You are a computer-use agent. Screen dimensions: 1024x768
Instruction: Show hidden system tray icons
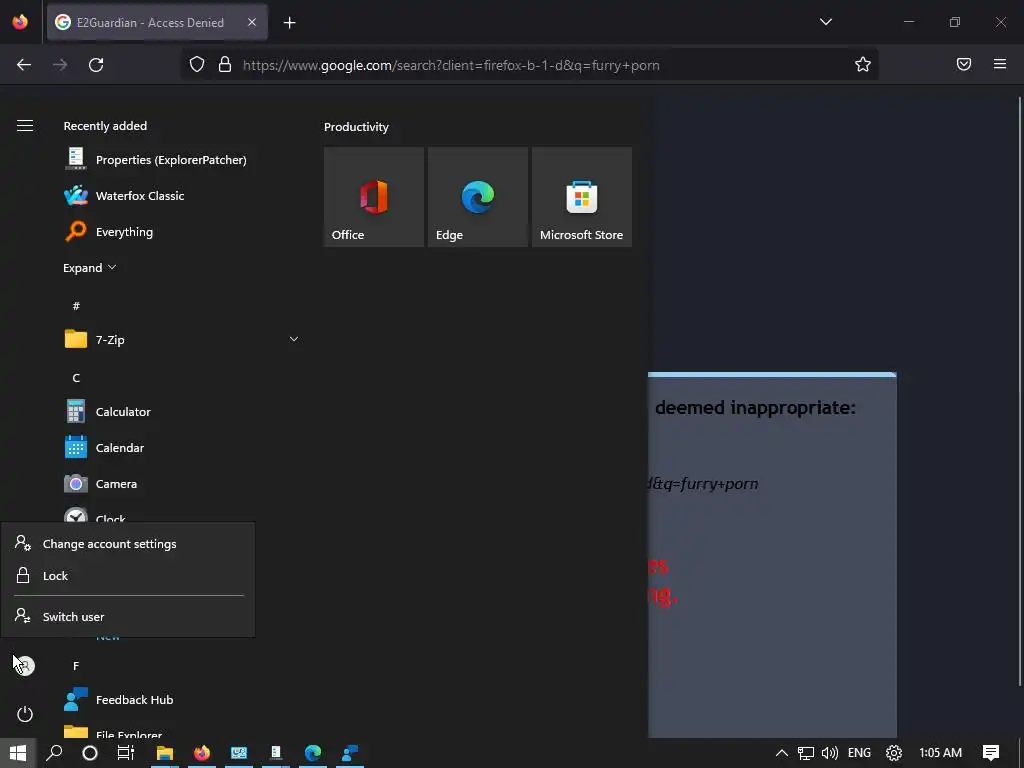(781, 753)
